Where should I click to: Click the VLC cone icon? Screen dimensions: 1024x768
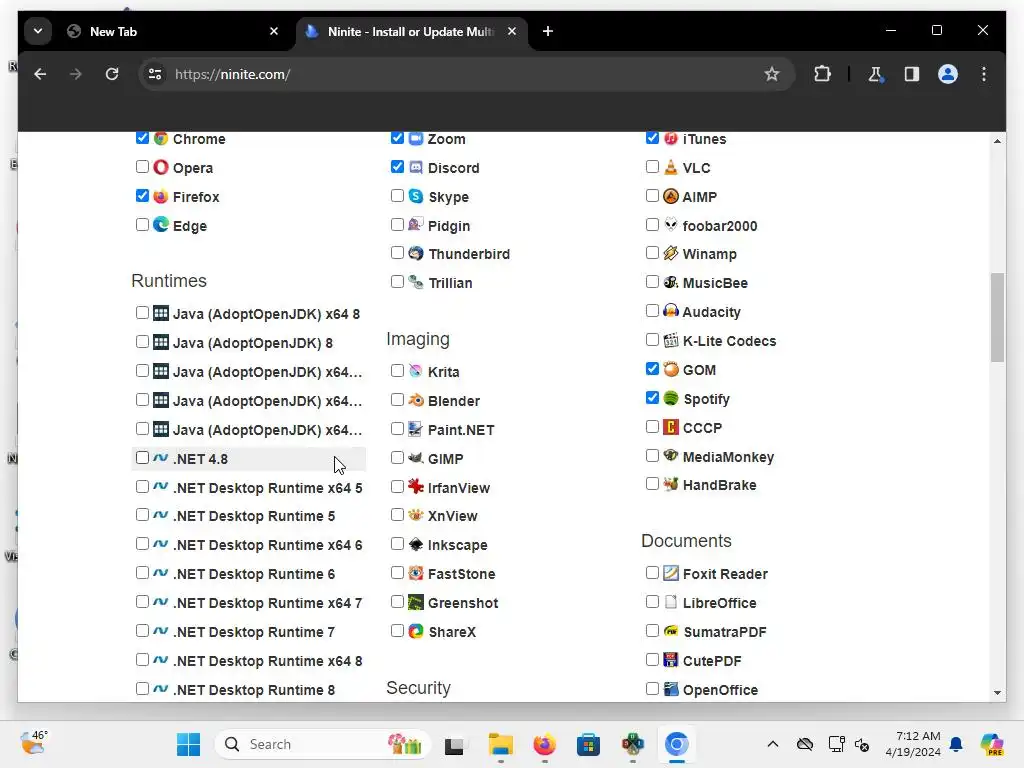click(671, 167)
